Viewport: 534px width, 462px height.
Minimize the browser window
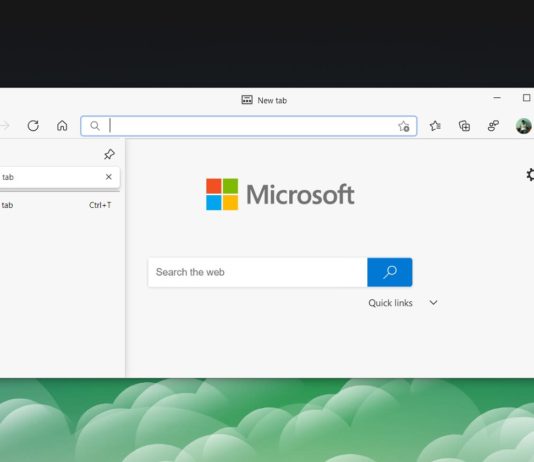497,98
